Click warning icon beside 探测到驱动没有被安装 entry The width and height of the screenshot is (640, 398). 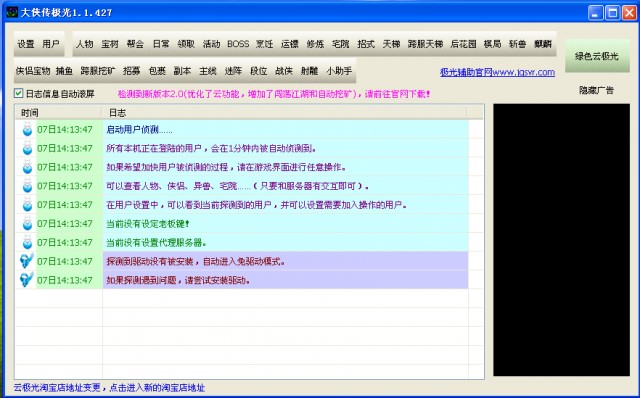27,261
